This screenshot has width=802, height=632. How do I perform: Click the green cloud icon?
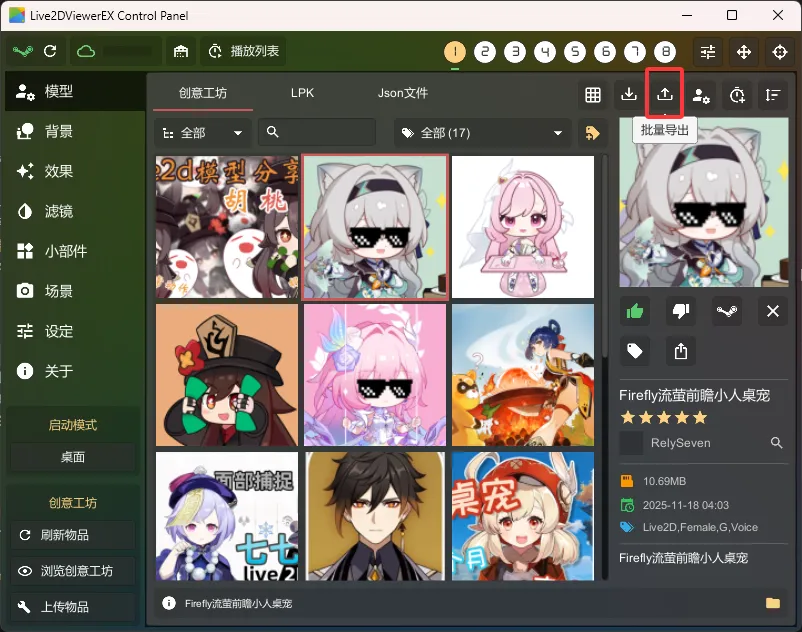pos(86,51)
